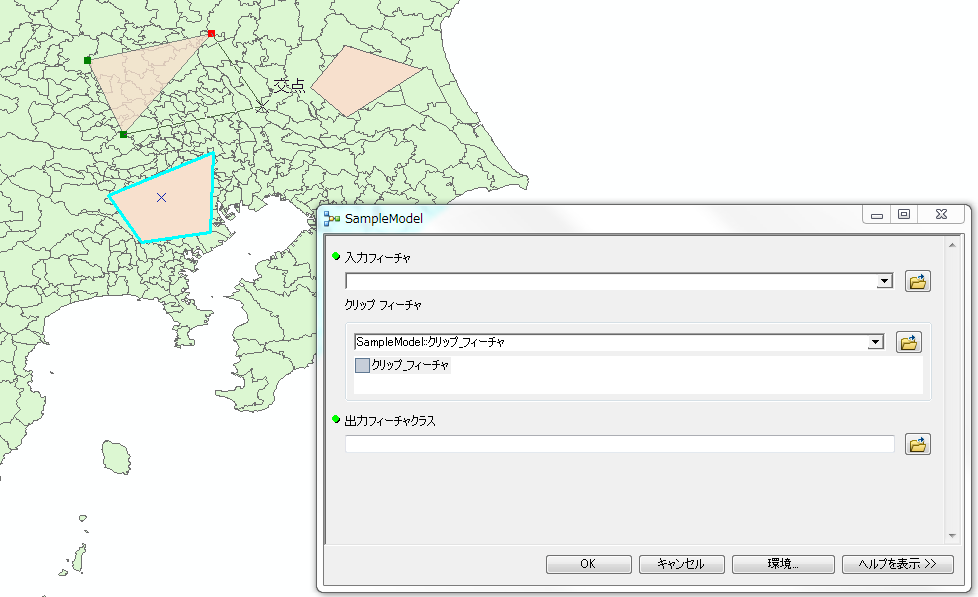978x597 pixels.
Task: Maximize the SampleModel dialog
Action: coord(904,215)
